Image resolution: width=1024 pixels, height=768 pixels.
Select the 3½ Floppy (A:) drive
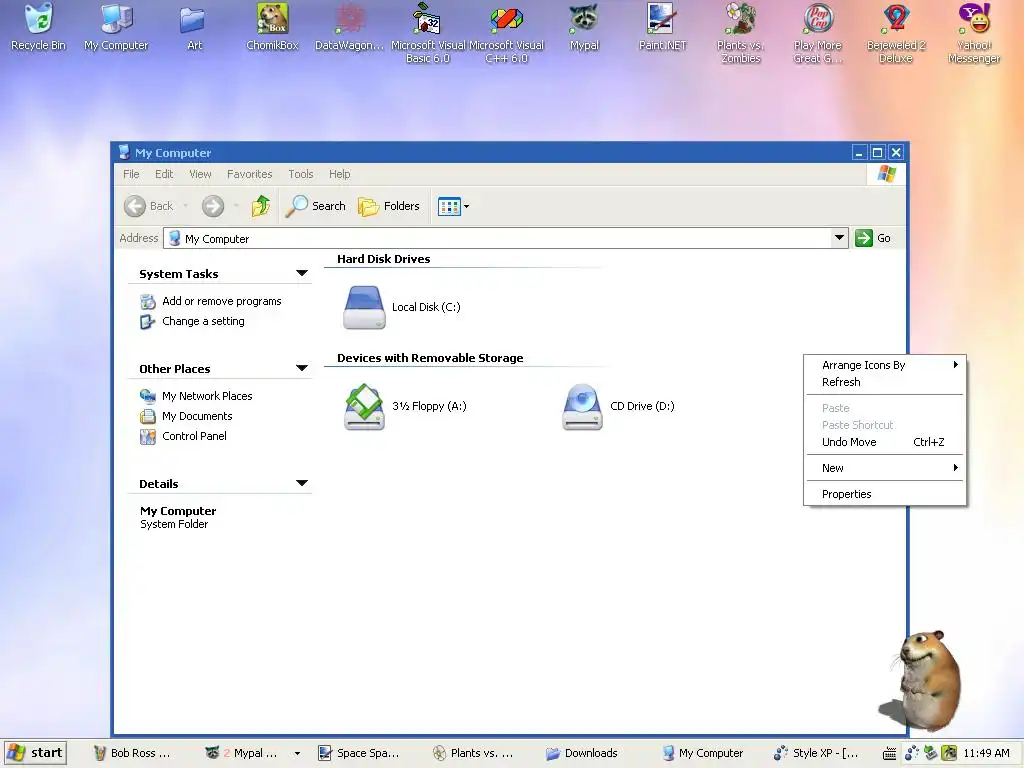(x=406, y=406)
